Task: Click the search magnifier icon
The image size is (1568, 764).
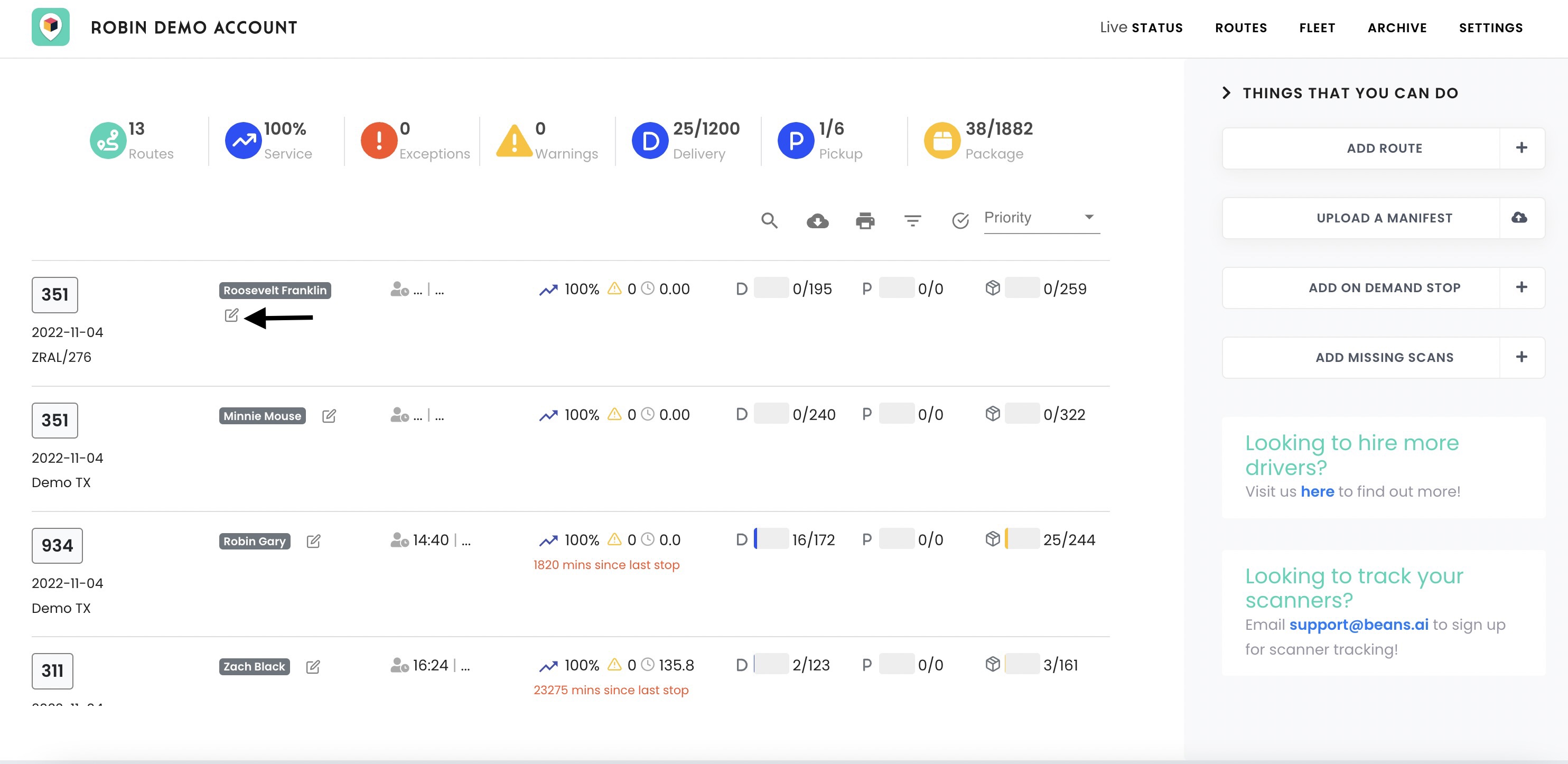Action: pos(769,220)
